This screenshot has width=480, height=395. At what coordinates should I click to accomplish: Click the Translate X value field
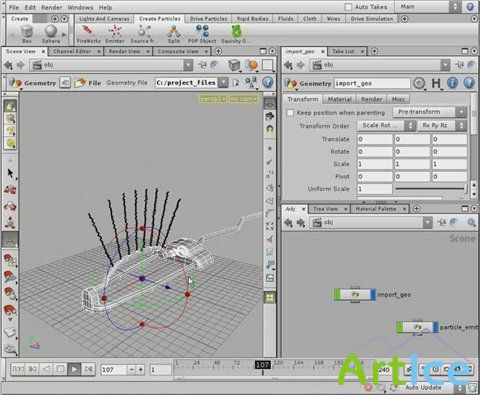(x=375, y=139)
